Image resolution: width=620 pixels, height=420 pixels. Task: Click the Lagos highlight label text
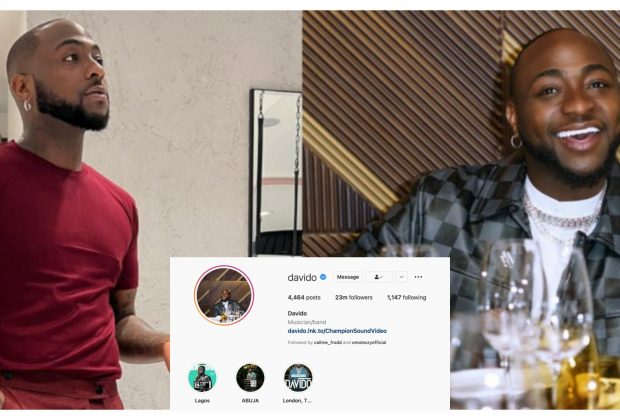202,401
